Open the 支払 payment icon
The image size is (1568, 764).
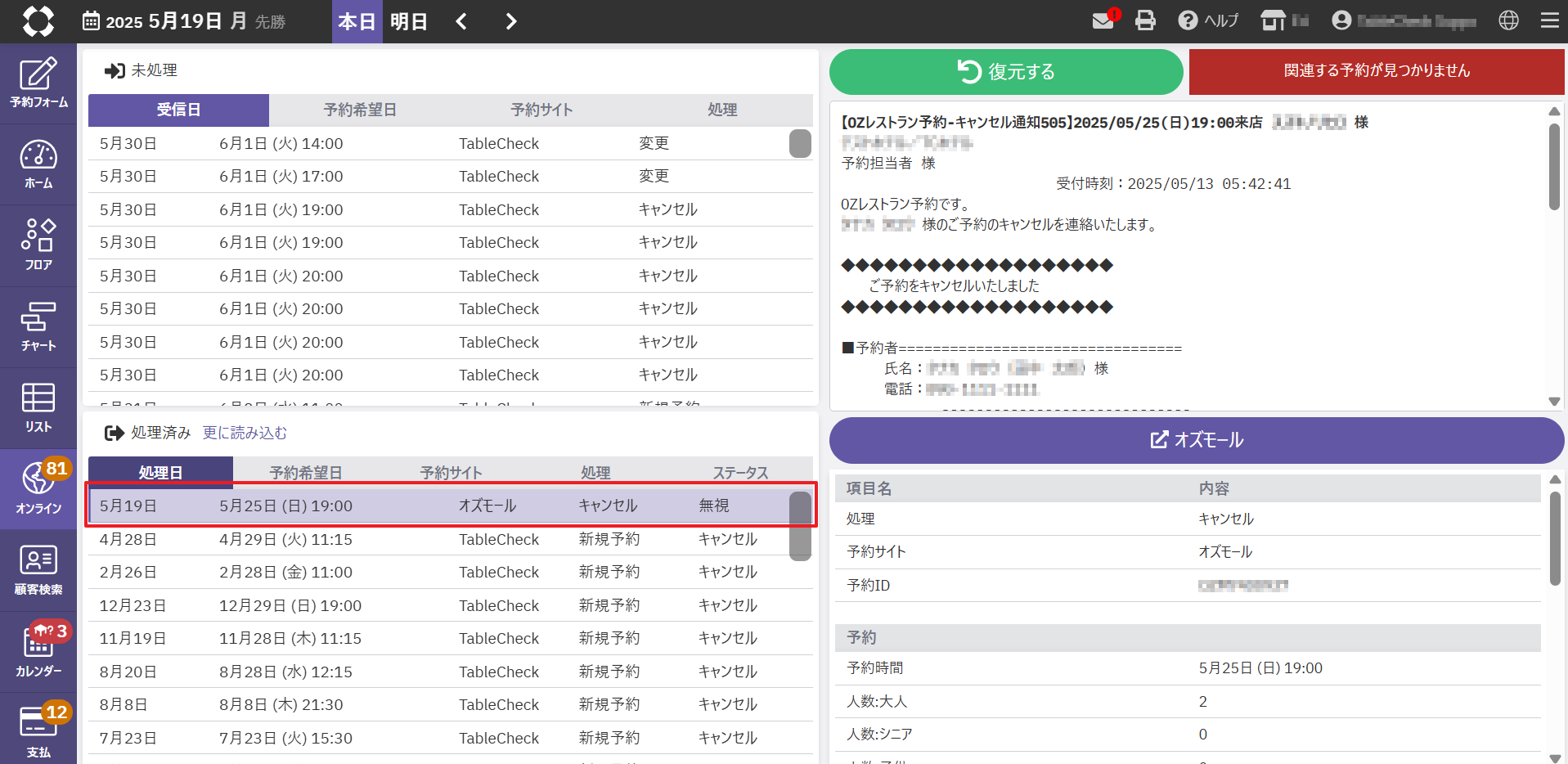38,729
